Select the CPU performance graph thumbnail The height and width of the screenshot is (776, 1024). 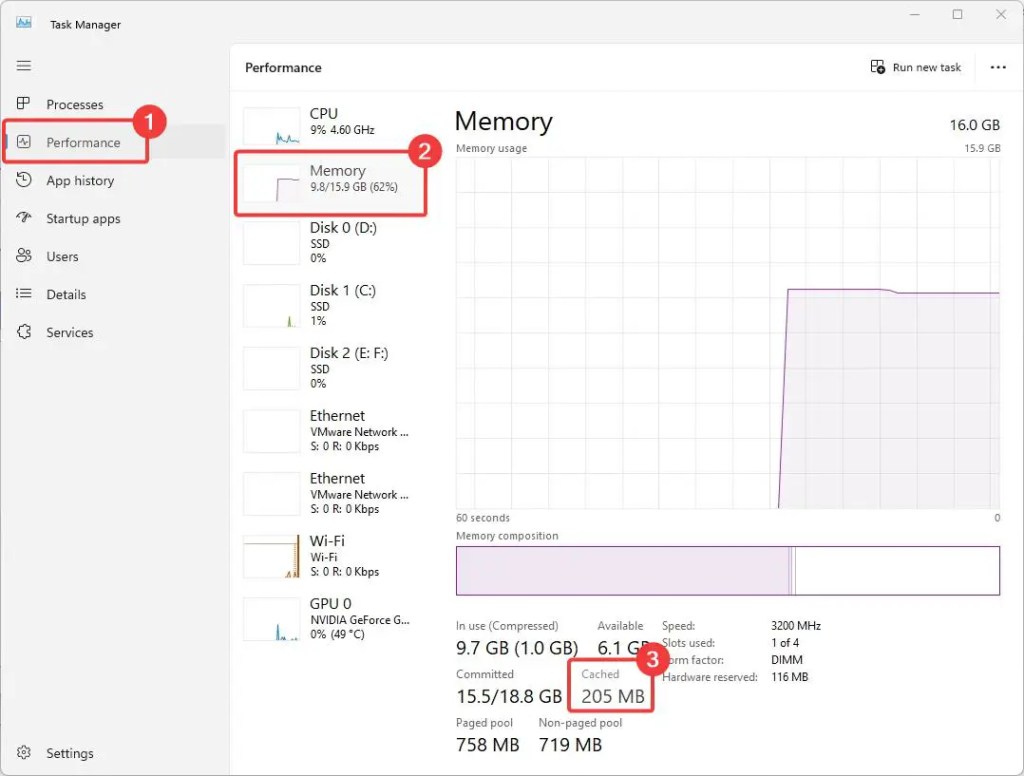point(272,126)
